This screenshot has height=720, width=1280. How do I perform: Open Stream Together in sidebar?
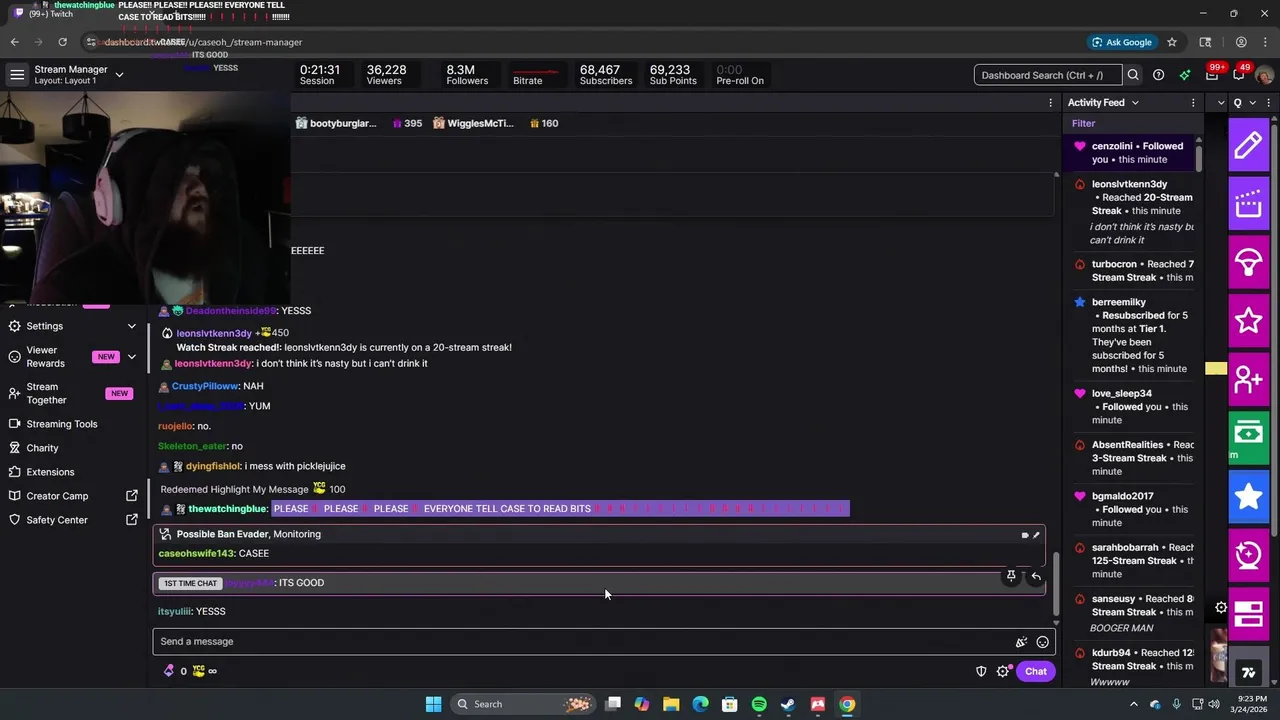[x=47, y=393]
